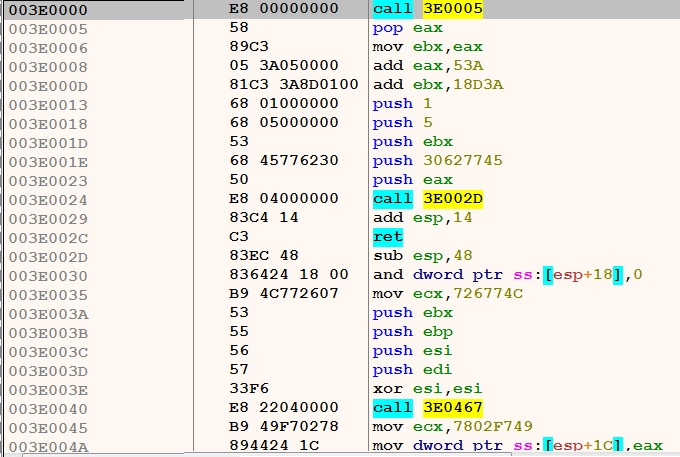This screenshot has width=680, height=457.
Task: Click the mov ecx,726774C instruction
Action: click(448, 294)
